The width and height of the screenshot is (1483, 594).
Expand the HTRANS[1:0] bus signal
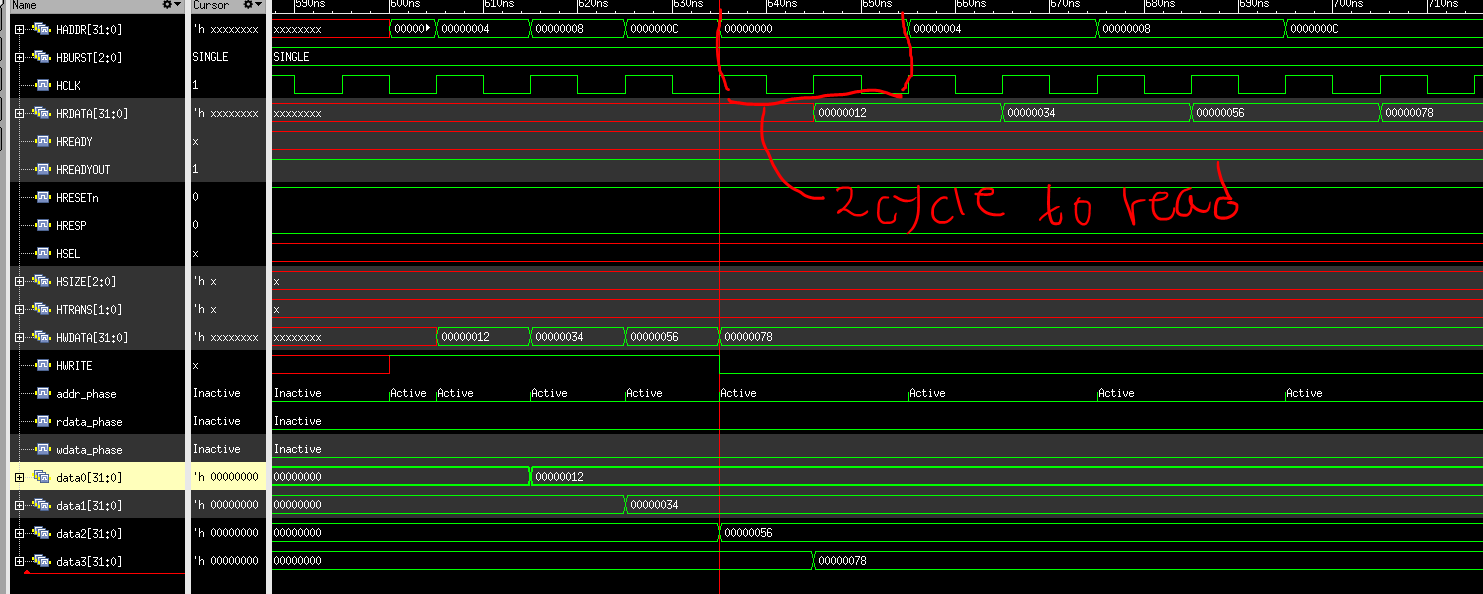coord(20,309)
